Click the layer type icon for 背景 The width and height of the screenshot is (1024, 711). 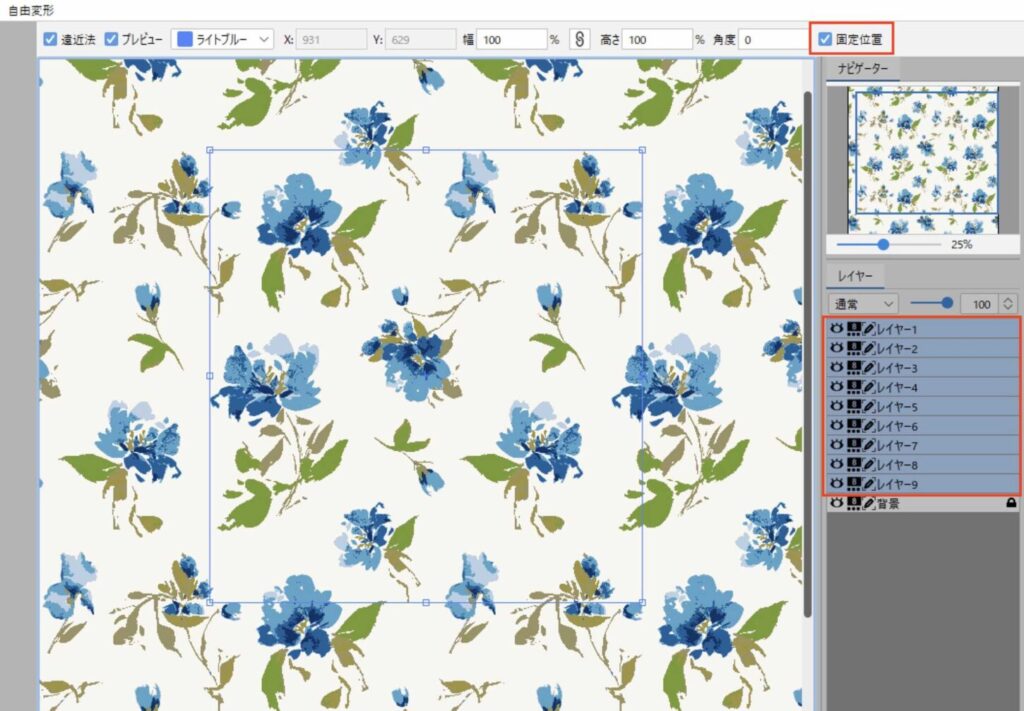tap(854, 503)
